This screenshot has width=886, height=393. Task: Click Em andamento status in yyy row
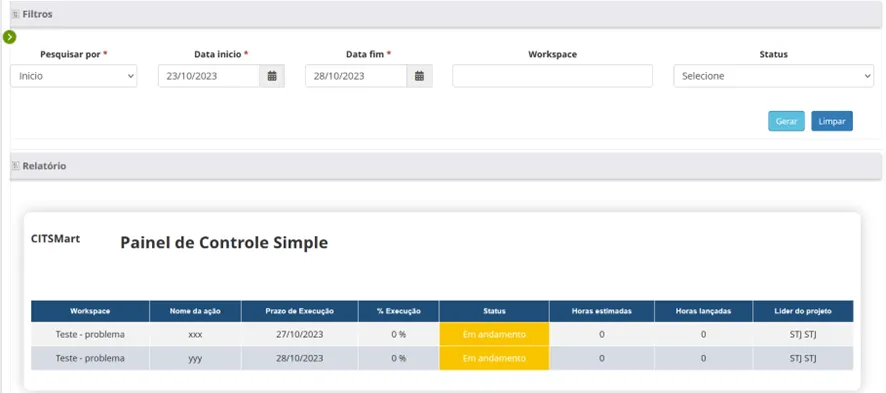pyautogui.click(x=494, y=358)
